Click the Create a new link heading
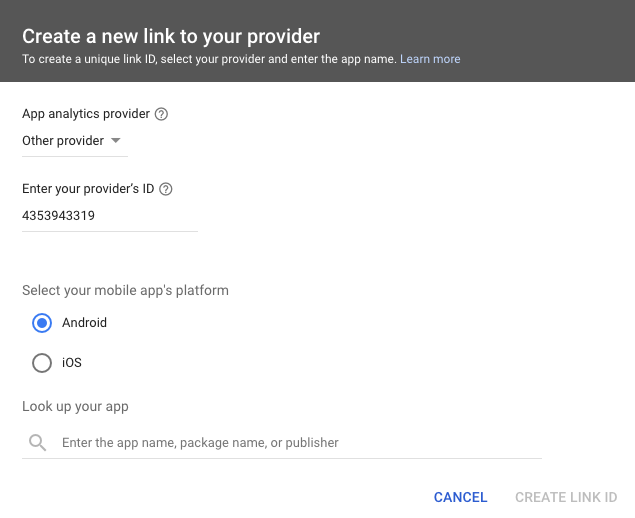The height and width of the screenshot is (518, 635). pos(171,37)
